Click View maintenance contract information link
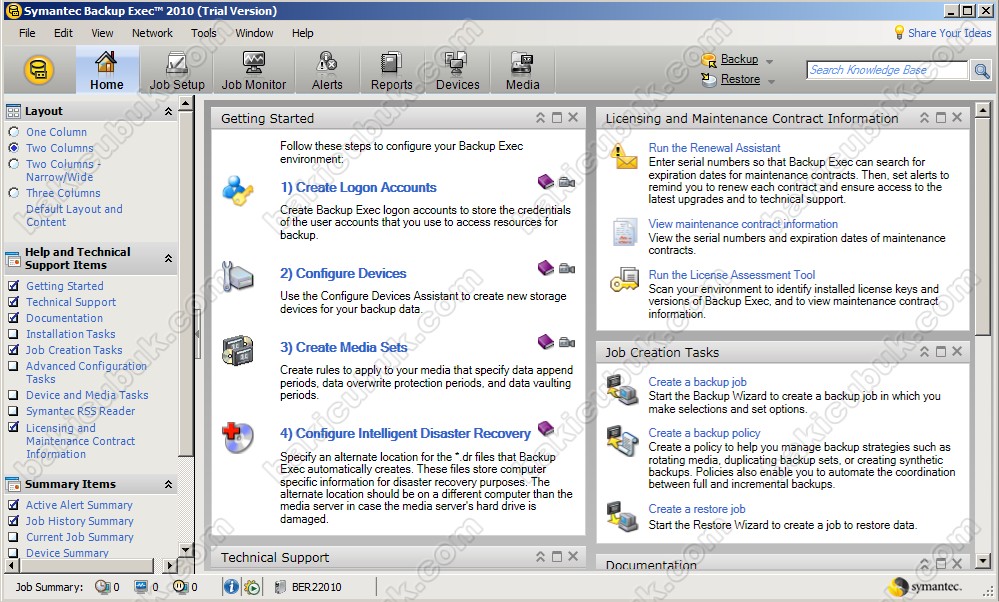 (x=743, y=224)
